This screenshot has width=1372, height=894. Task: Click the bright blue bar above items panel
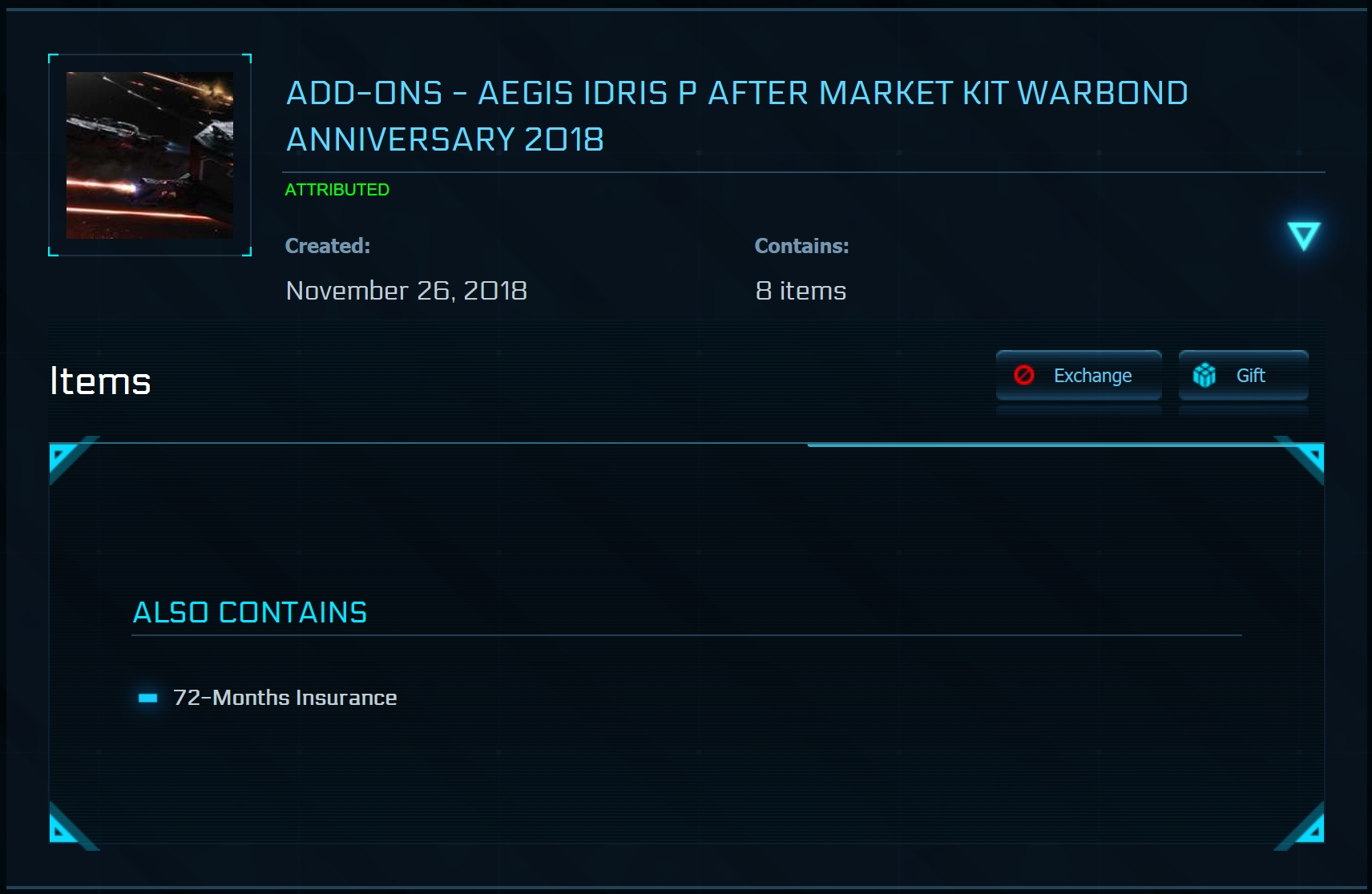[1042, 444]
